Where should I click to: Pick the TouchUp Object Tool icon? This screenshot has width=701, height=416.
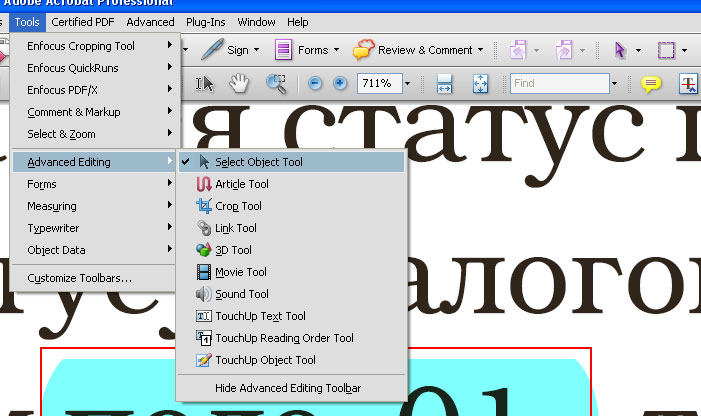click(203, 360)
